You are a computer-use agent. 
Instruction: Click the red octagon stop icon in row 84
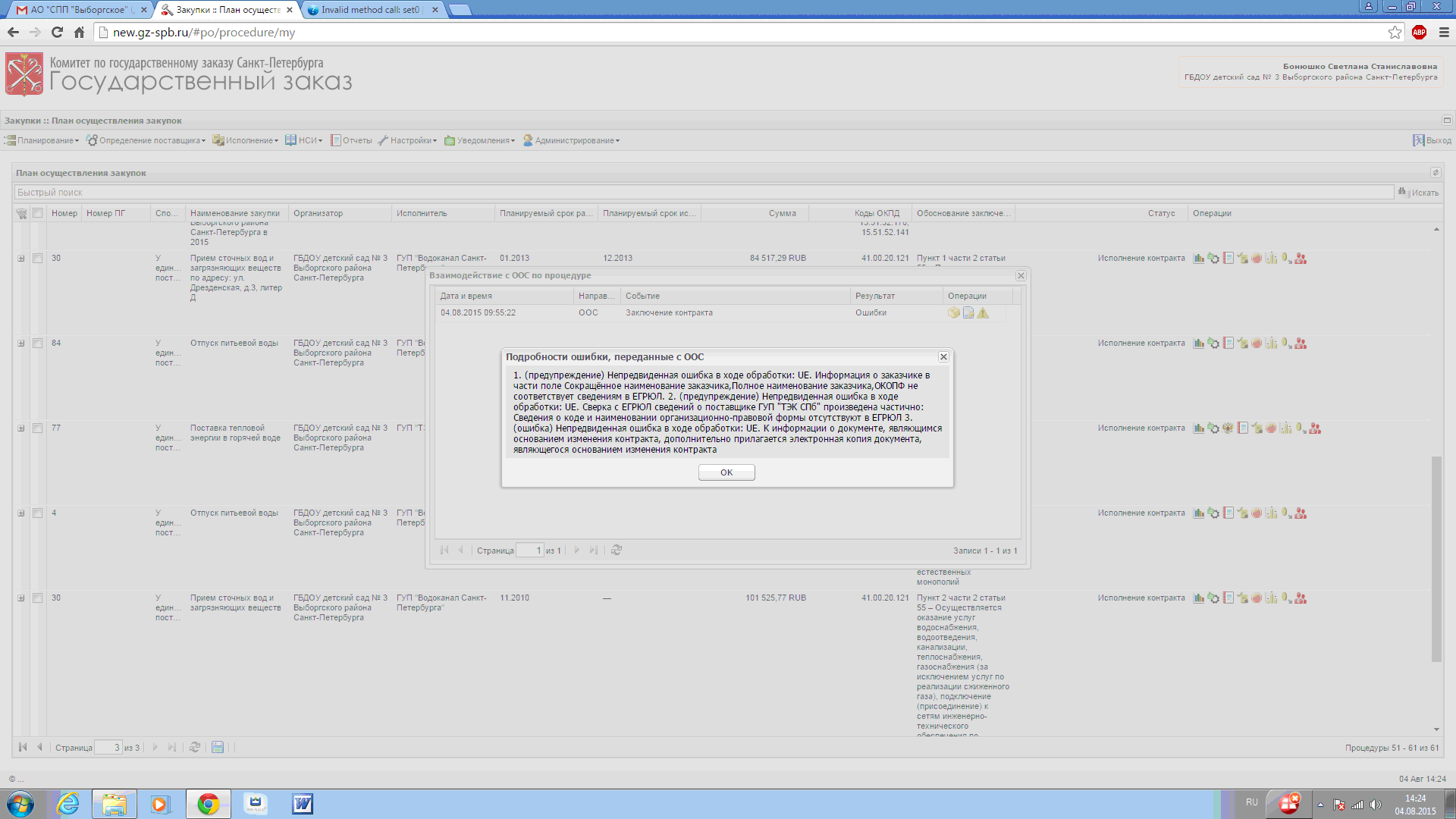pos(1257,344)
